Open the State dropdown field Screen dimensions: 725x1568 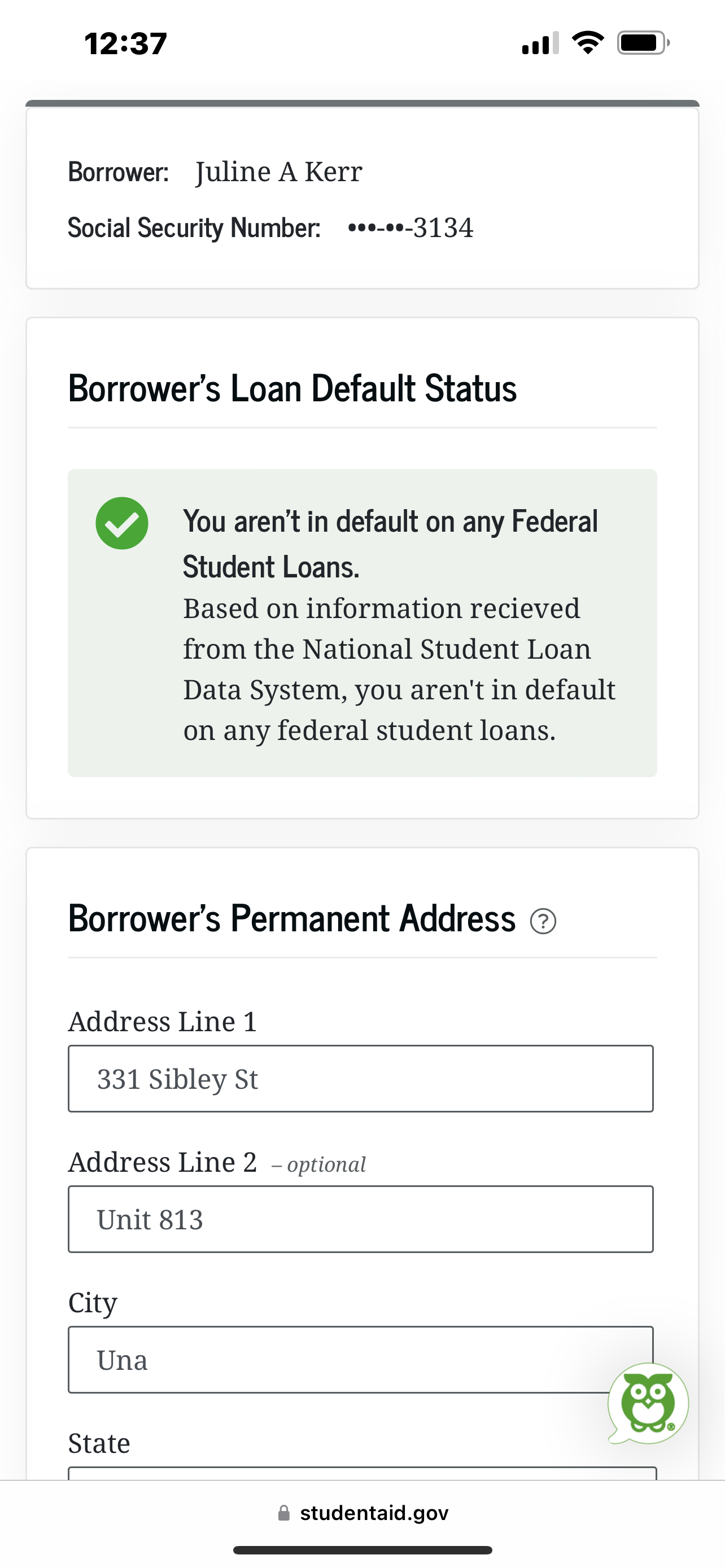[362, 1473]
